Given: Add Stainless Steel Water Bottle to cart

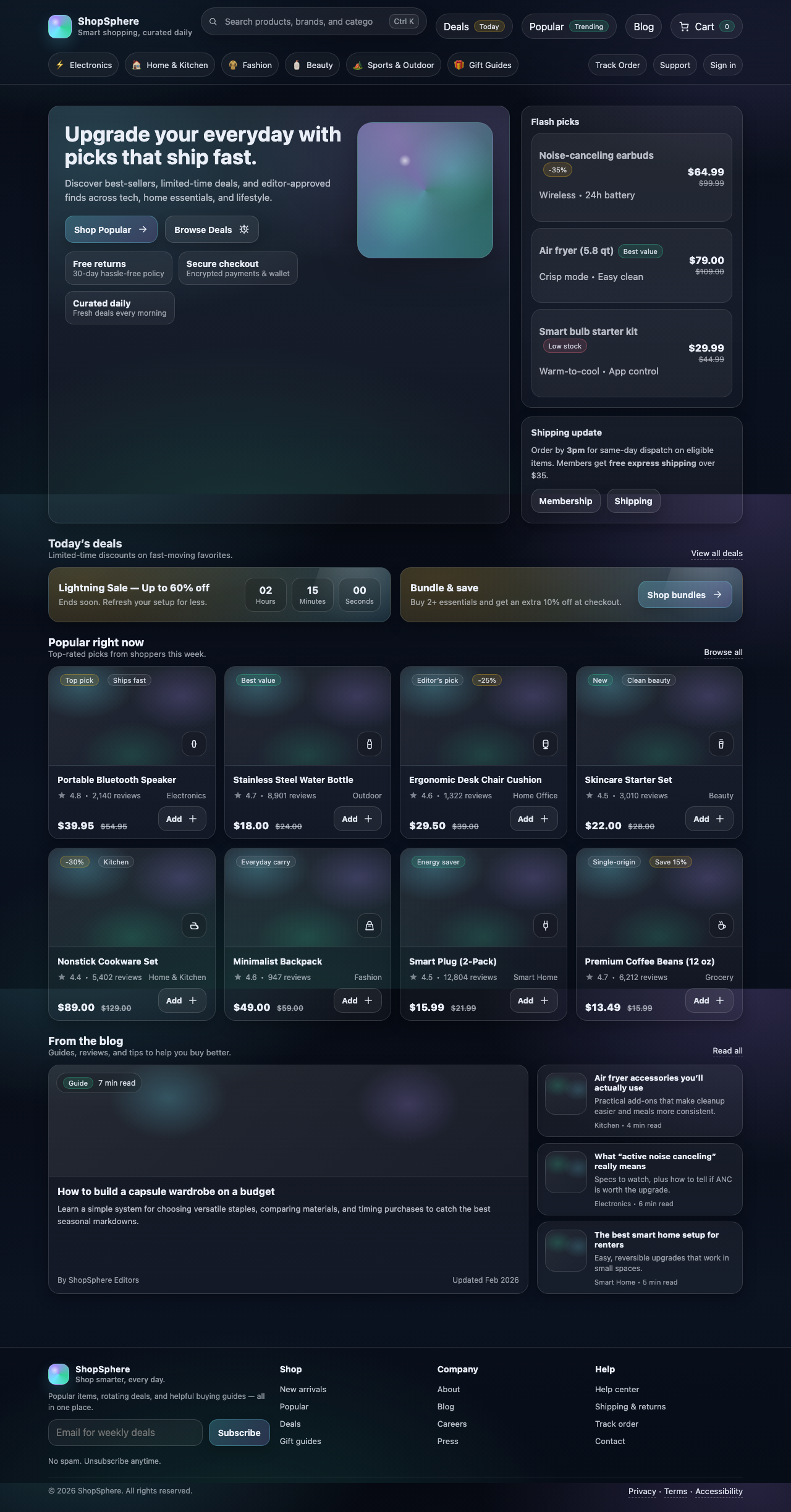Looking at the screenshot, I should tap(357, 819).
